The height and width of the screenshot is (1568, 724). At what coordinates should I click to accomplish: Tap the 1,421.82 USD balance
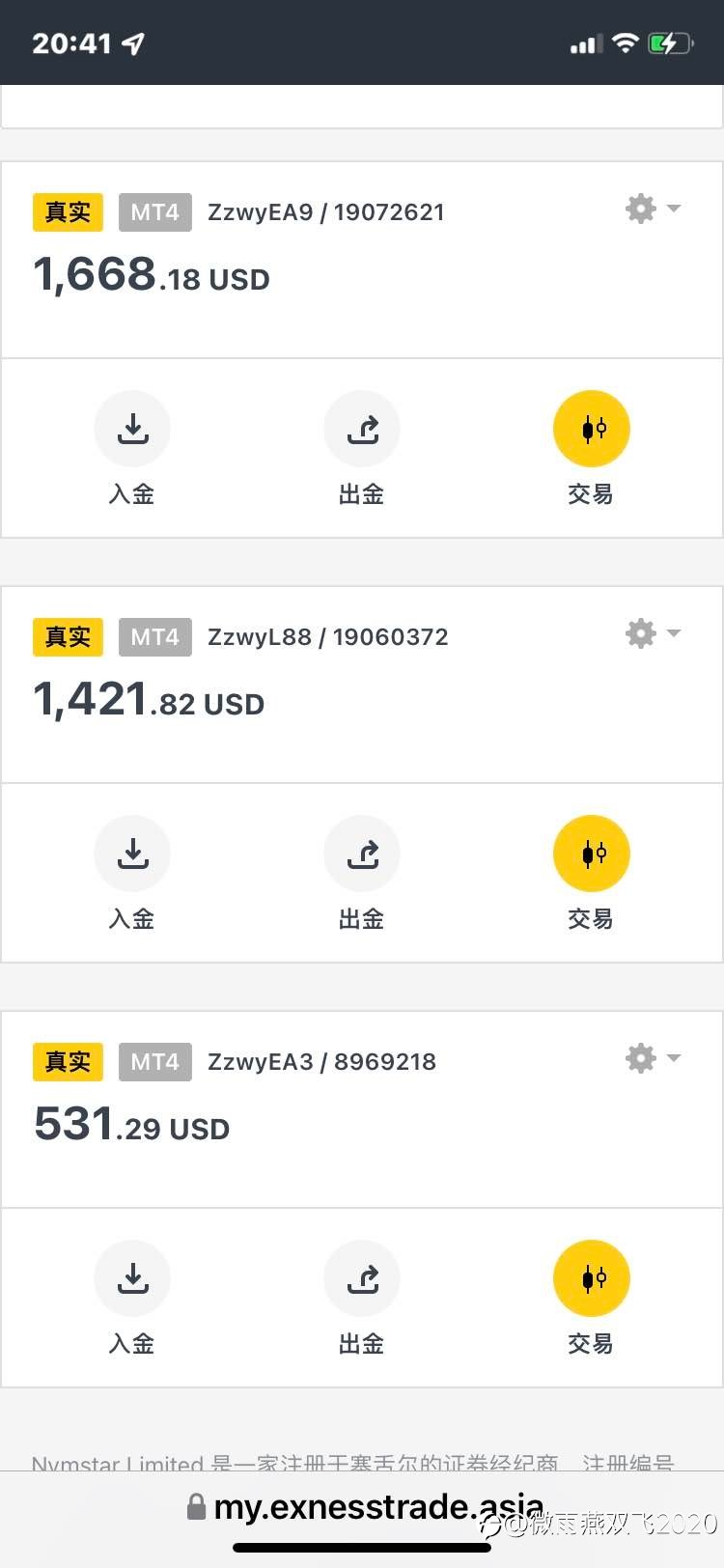[x=149, y=699]
